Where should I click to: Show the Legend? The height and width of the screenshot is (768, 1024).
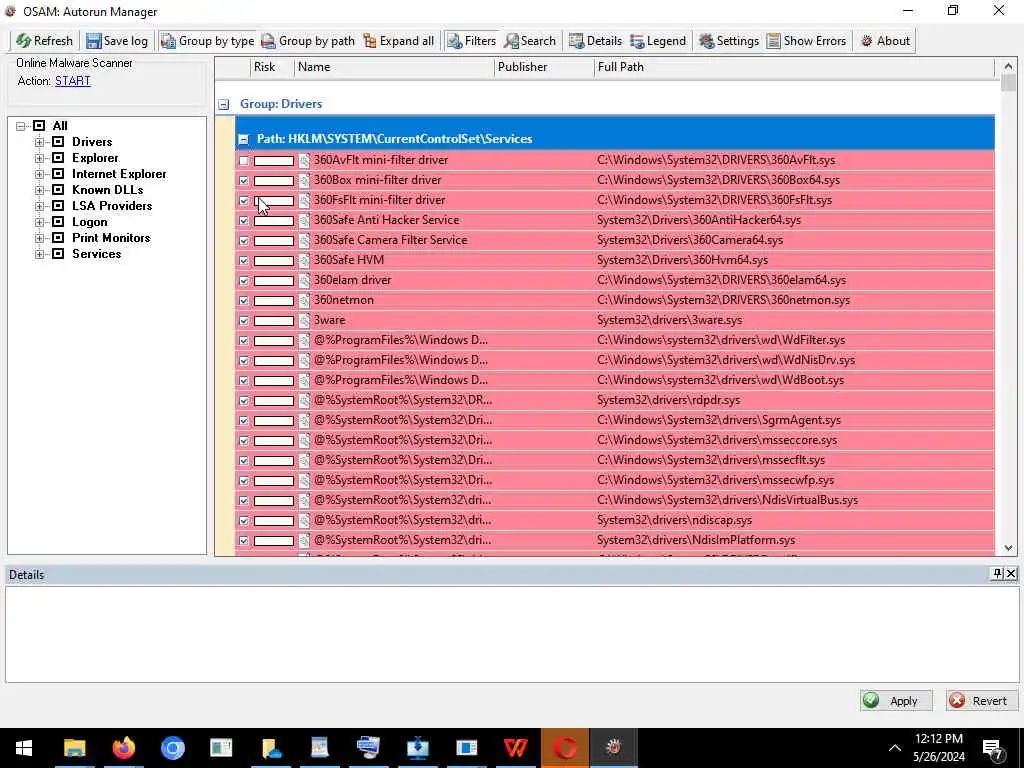[x=658, y=40]
